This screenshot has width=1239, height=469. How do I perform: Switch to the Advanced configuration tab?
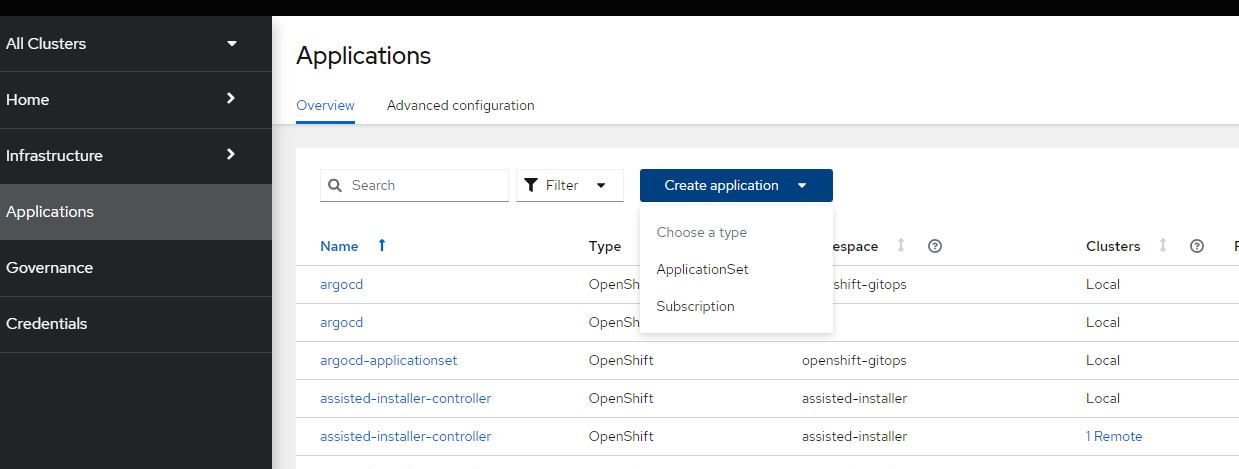[460, 105]
